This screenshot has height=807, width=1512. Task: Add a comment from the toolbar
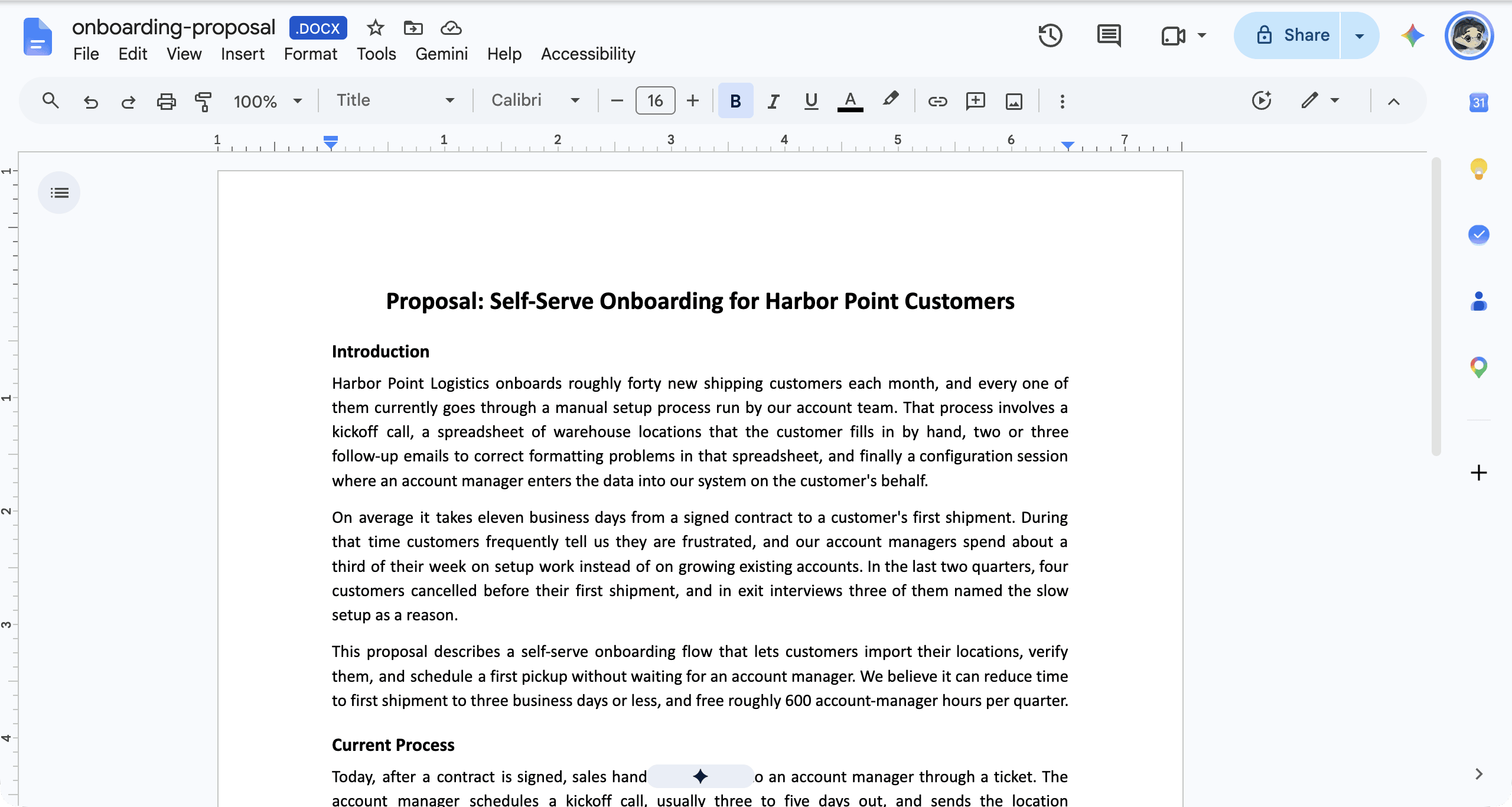tap(975, 101)
